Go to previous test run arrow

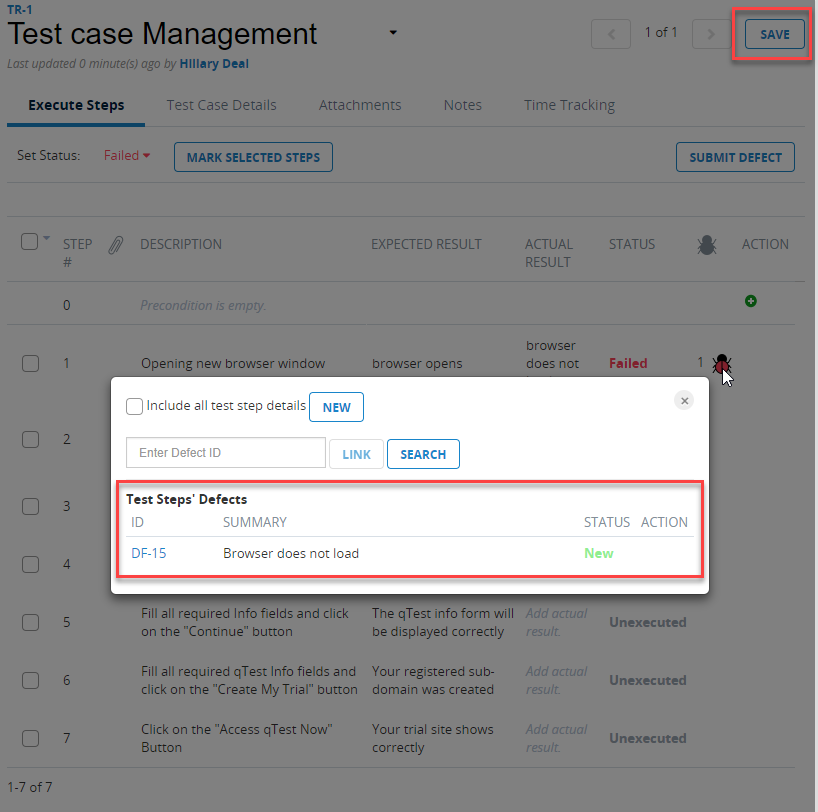coord(611,34)
